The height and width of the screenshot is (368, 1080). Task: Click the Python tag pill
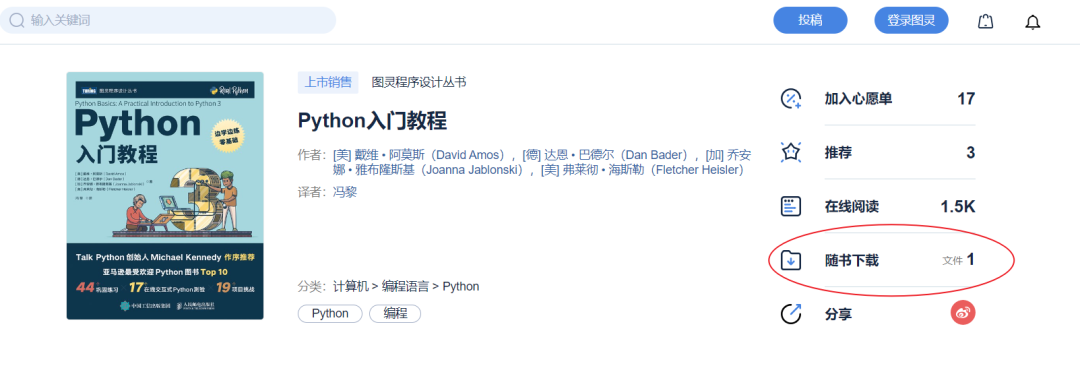pos(330,314)
